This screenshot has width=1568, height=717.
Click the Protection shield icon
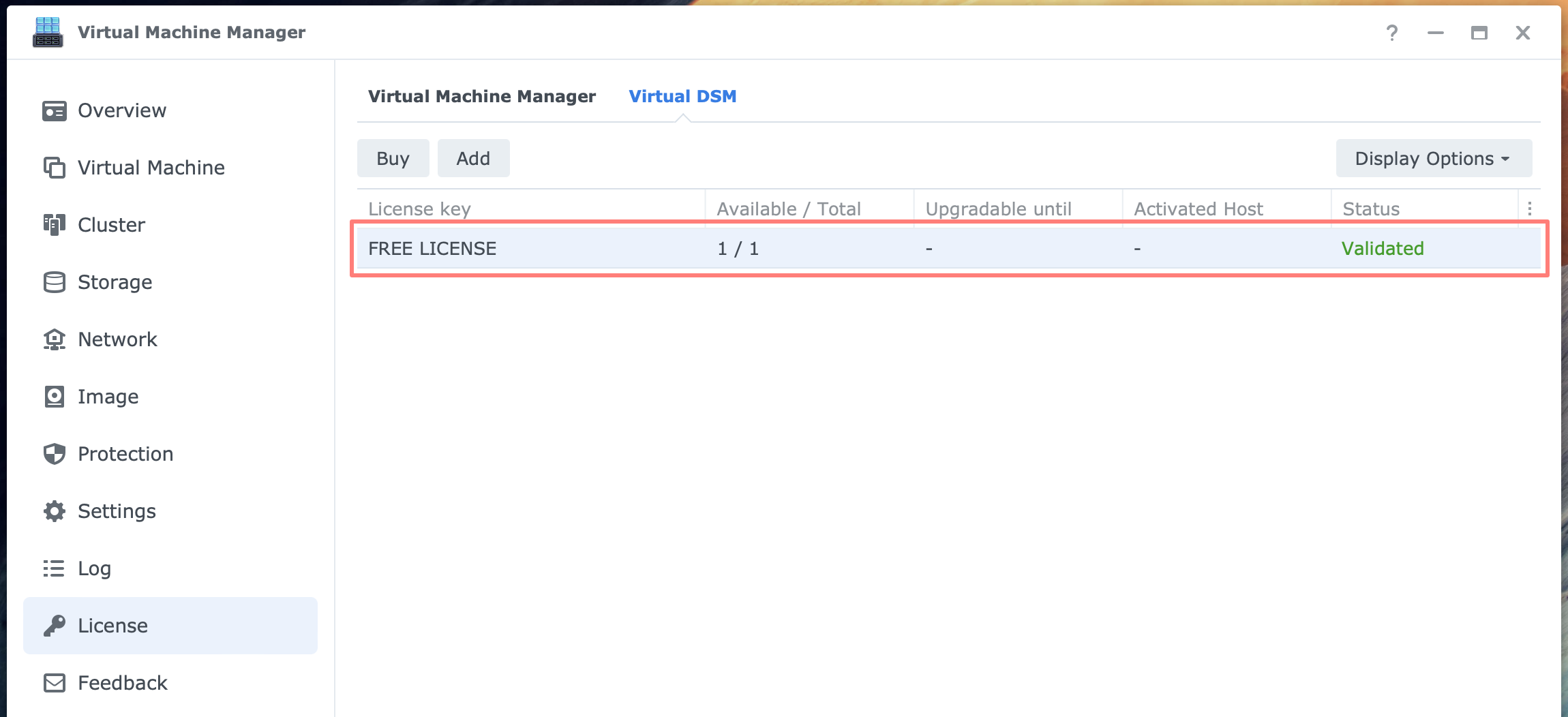(55, 454)
